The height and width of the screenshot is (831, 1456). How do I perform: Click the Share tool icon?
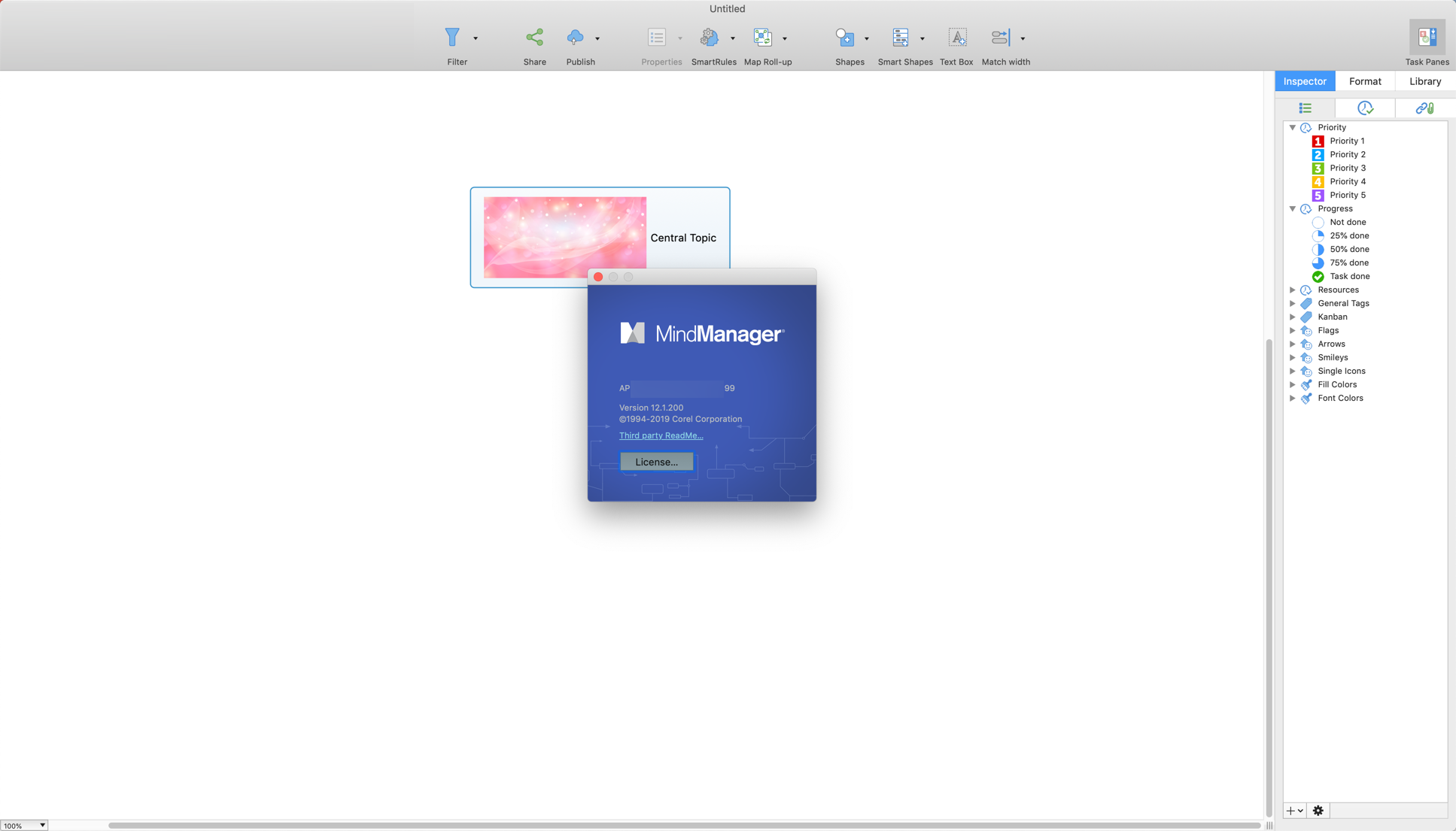(534, 36)
